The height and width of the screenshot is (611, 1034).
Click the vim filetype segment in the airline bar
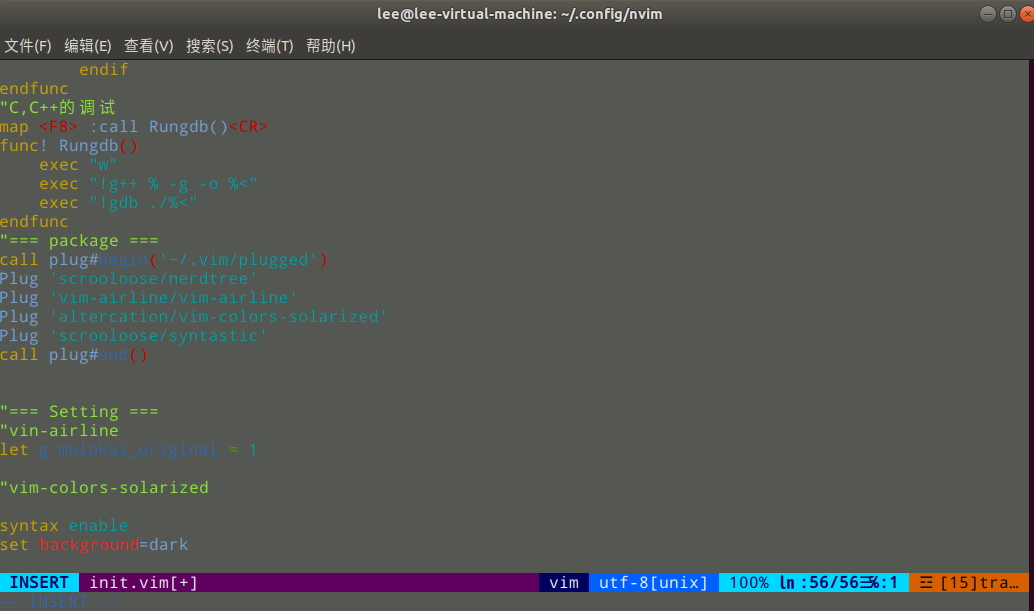point(563,582)
